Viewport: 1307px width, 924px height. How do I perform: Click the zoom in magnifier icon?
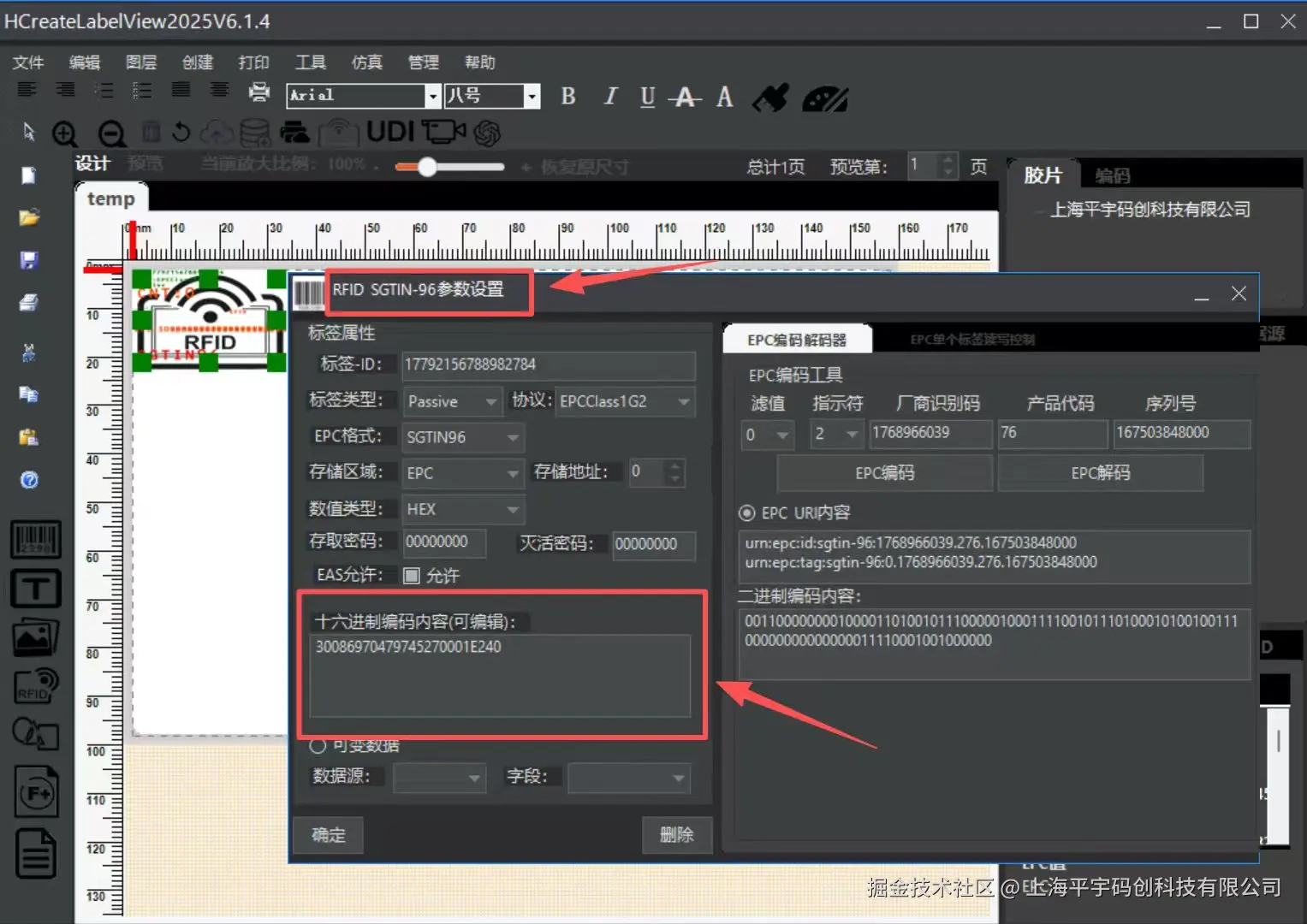(65, 133)
